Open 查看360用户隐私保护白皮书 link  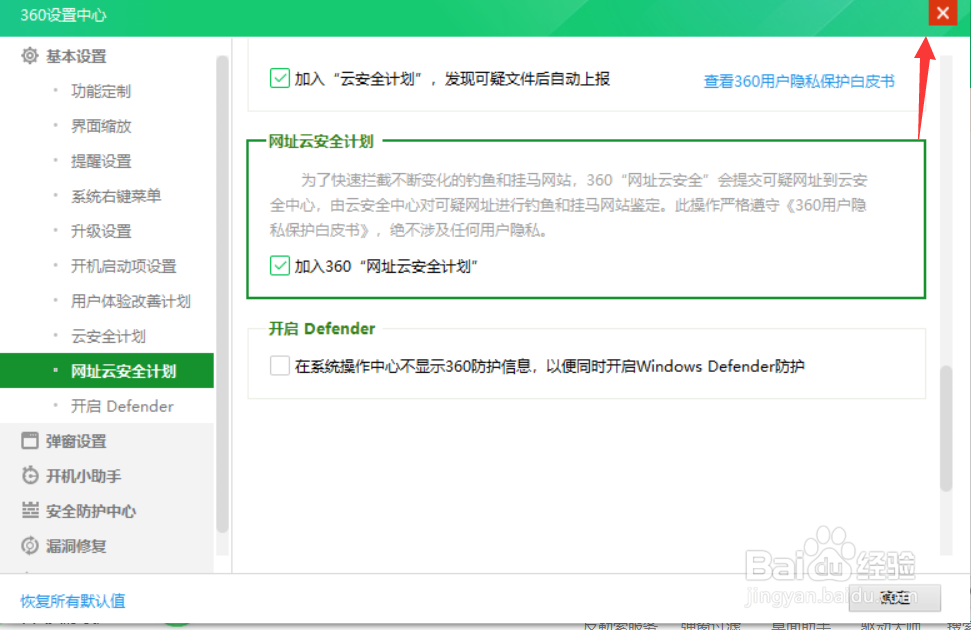[799, 81]
